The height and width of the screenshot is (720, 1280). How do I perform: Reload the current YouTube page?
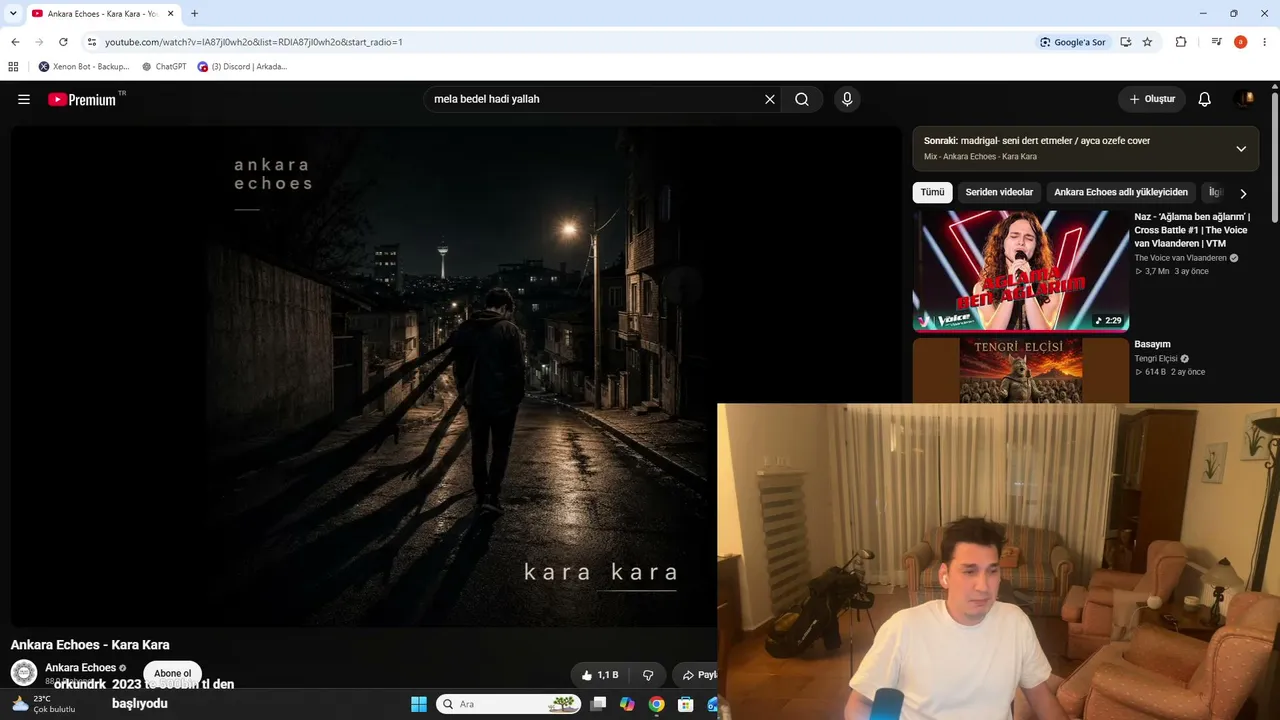click(63, 42)
